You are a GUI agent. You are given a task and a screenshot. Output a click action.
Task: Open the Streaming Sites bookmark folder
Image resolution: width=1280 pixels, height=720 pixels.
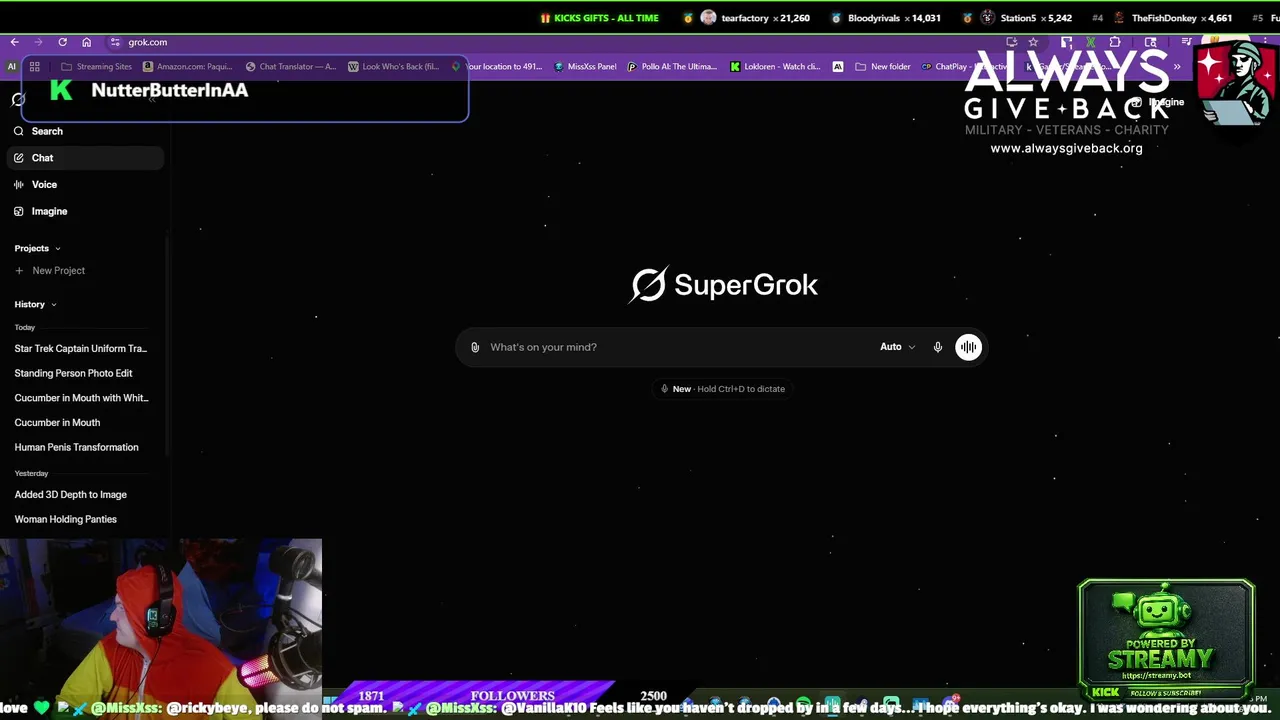pos(96,67)
